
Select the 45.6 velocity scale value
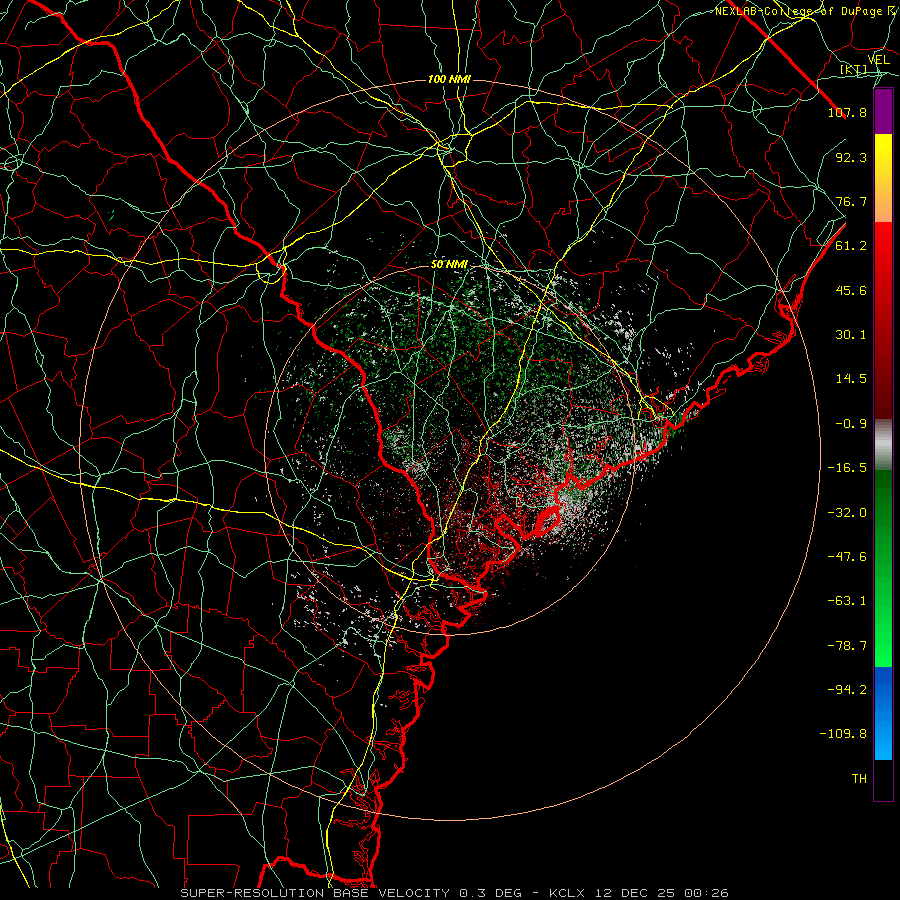click(851, 290)
